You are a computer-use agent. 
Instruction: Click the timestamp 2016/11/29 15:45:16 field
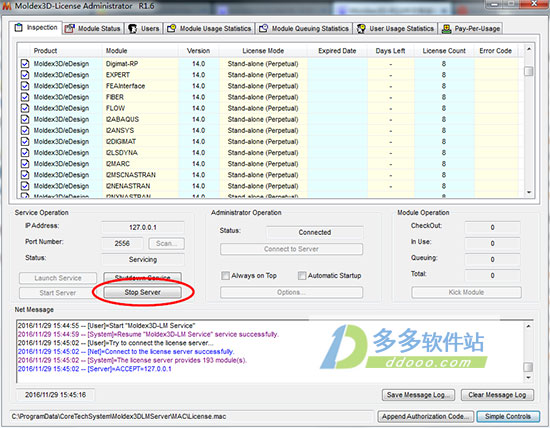[55, 395]
